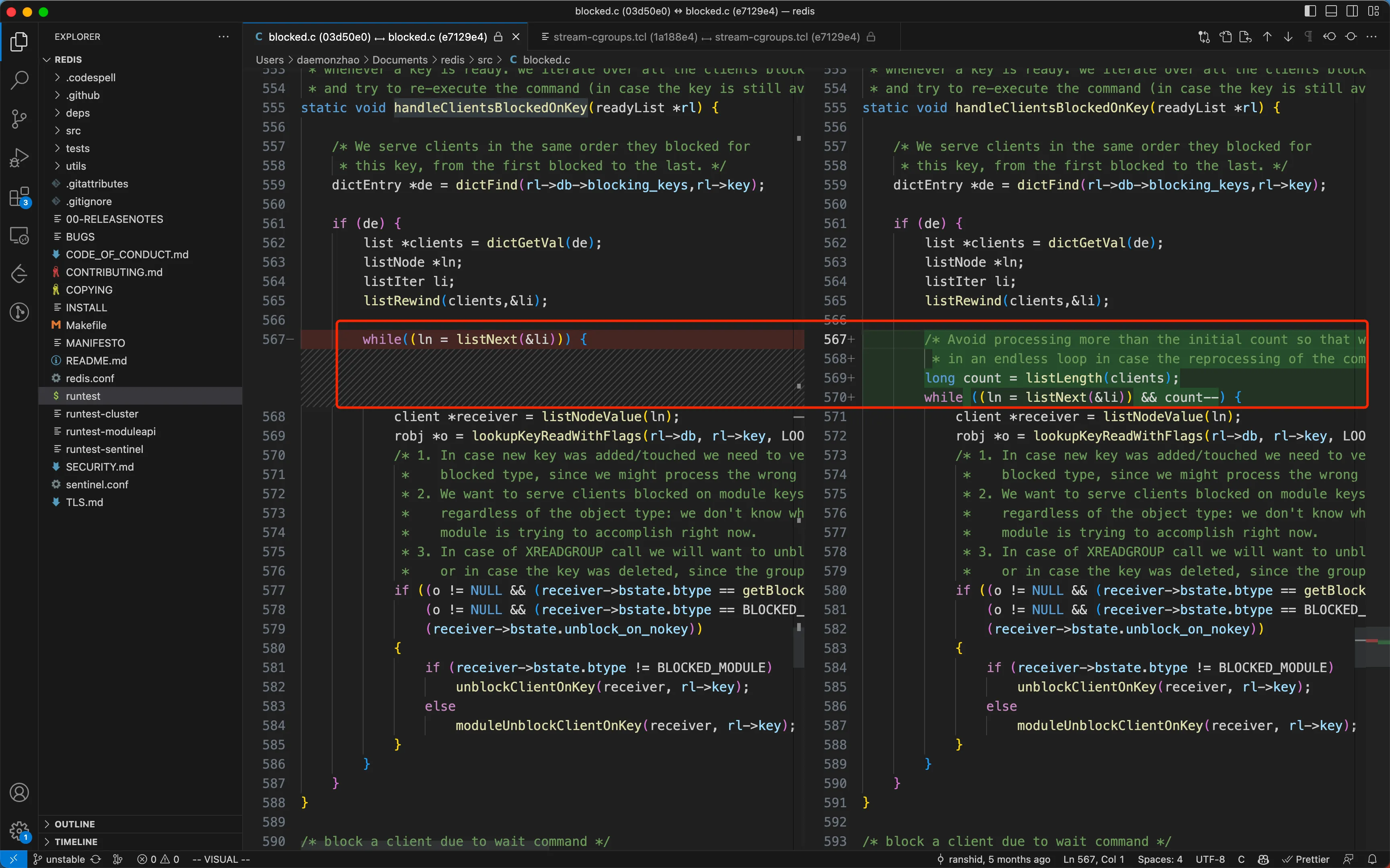Toggle the secondary side bar visibility
The width and height of the screenshot is (1390, 868).
click(1351, 11)
